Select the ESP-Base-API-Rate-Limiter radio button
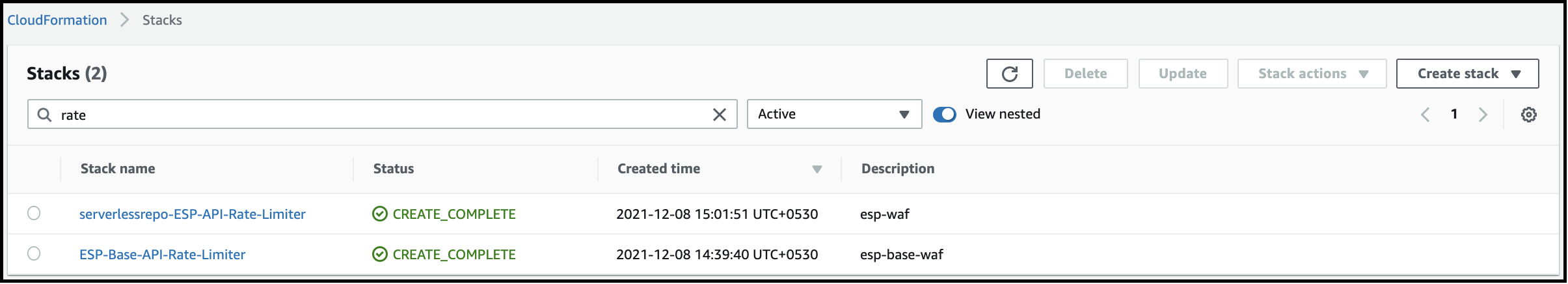This screenshot has width=1568, height=284. 34,253
